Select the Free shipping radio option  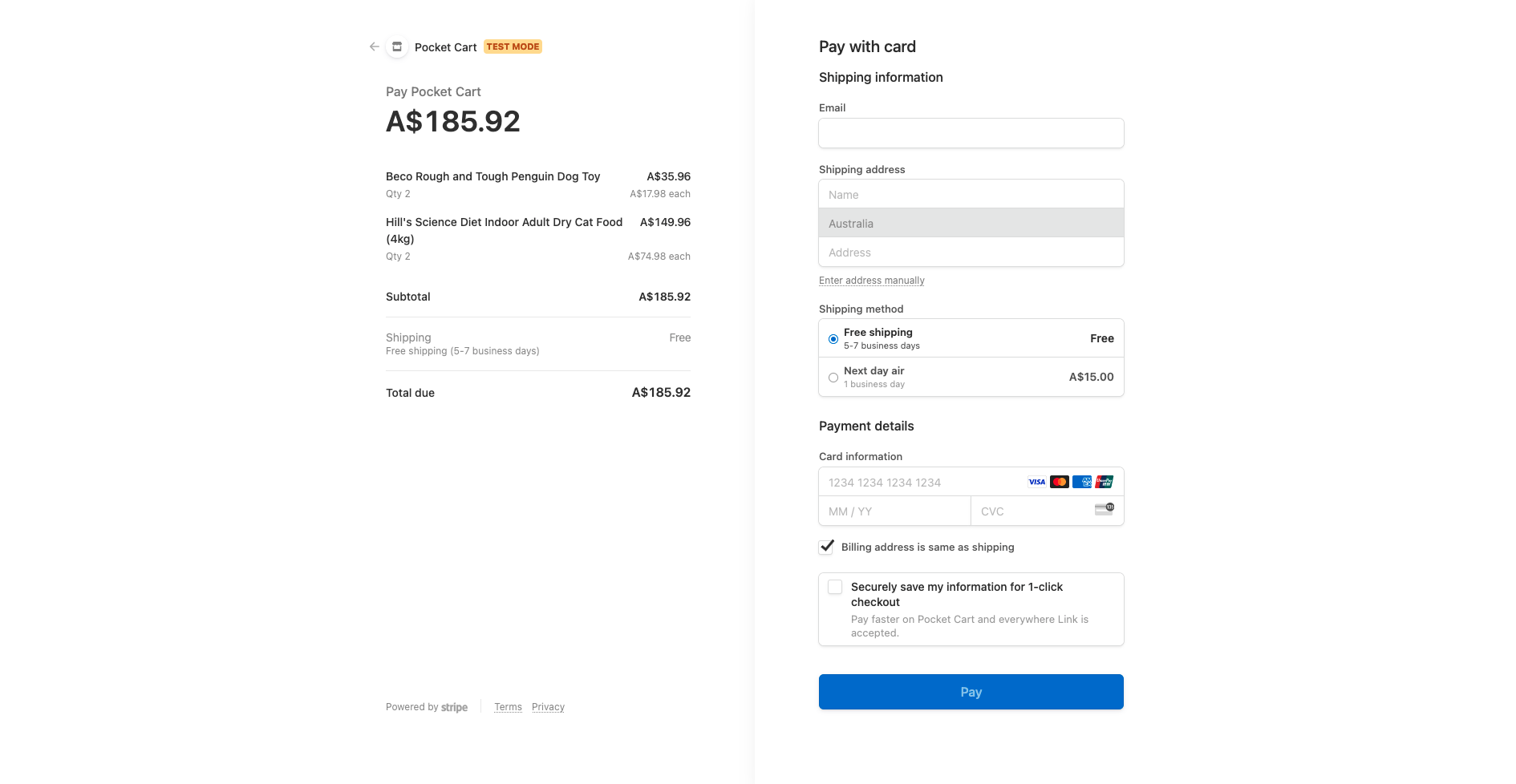click(x=833, y=339)
